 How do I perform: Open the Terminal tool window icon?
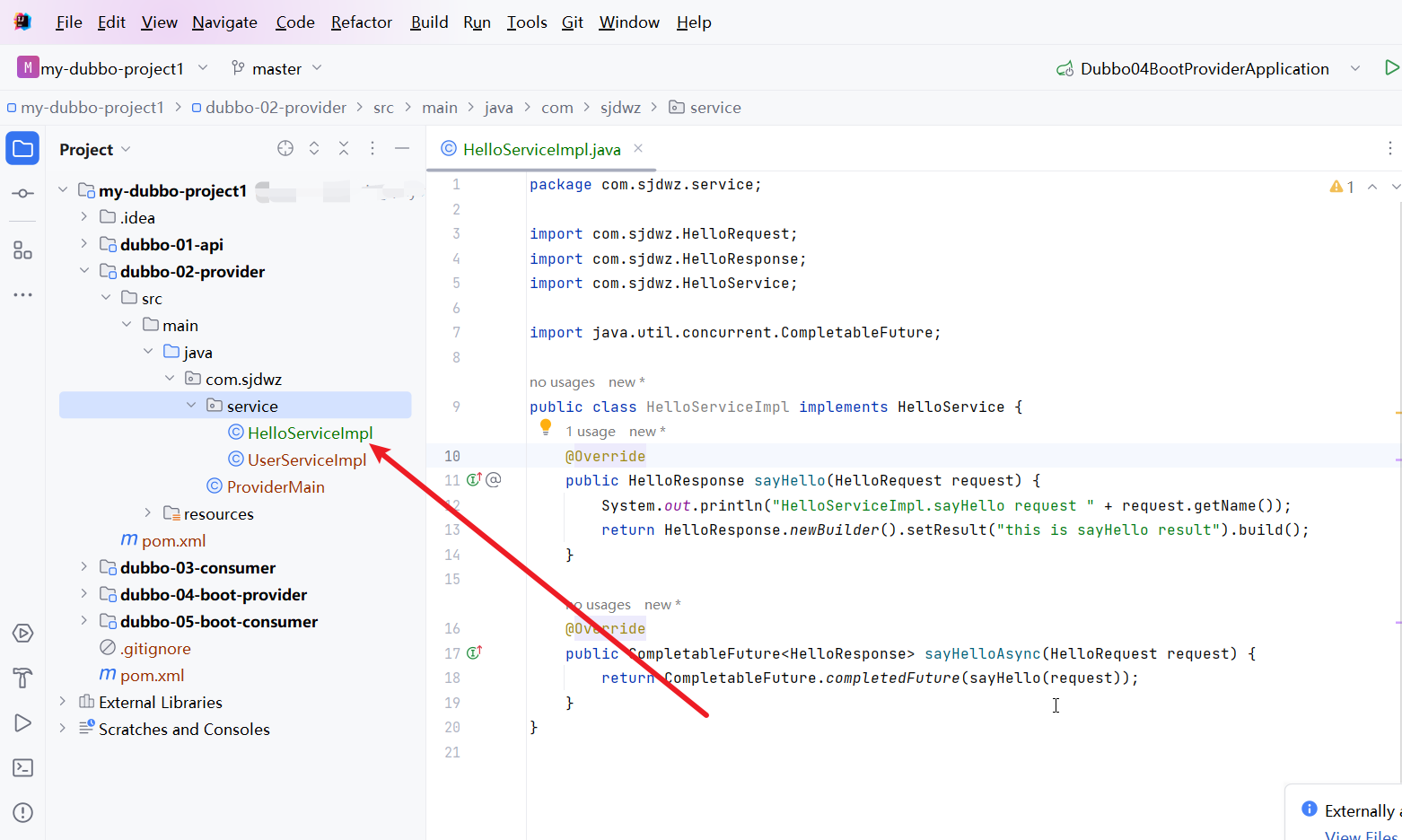pos(22,767)
